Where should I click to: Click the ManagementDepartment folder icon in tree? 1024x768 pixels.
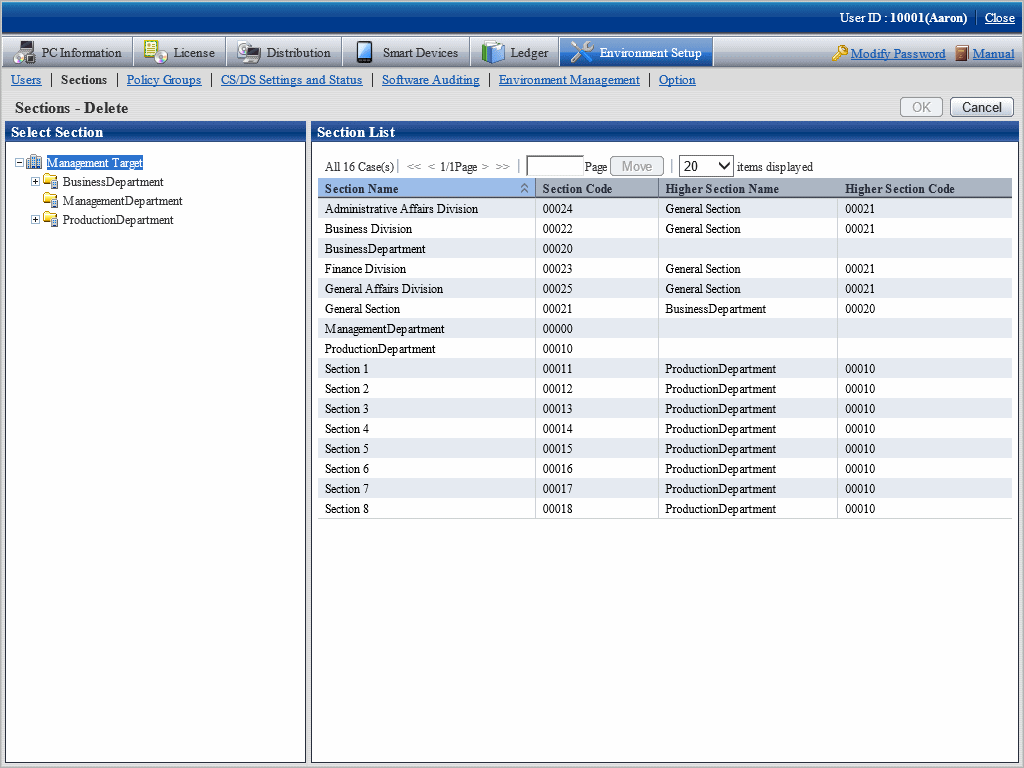point(50,201)
